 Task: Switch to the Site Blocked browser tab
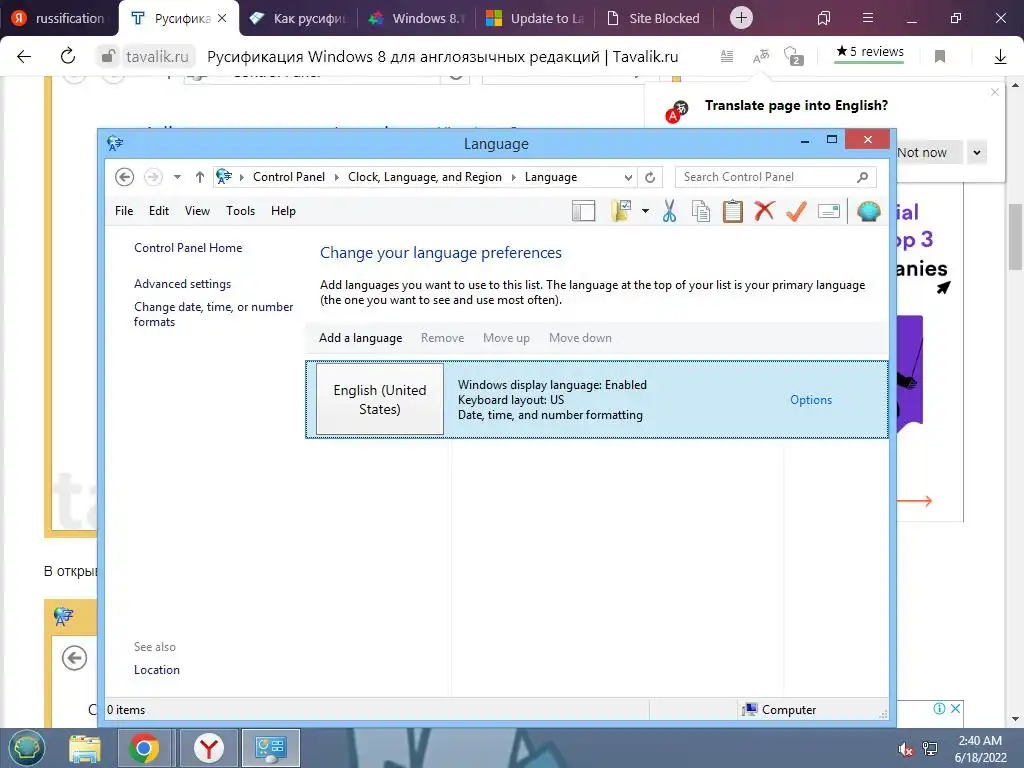pyautogui.click(x=654, y=18)
